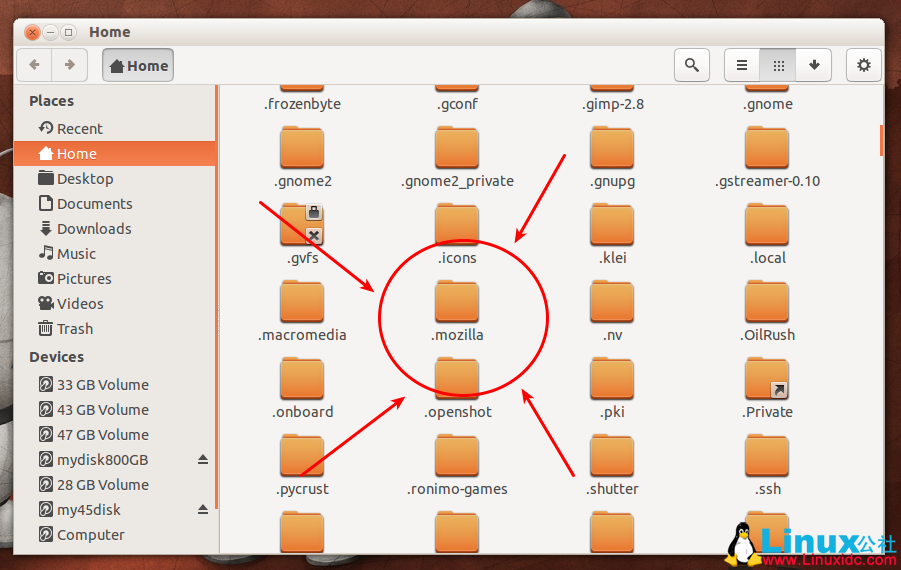Open the 33 GB Volume device
901x570 pixels.
[x=102, y=385]
